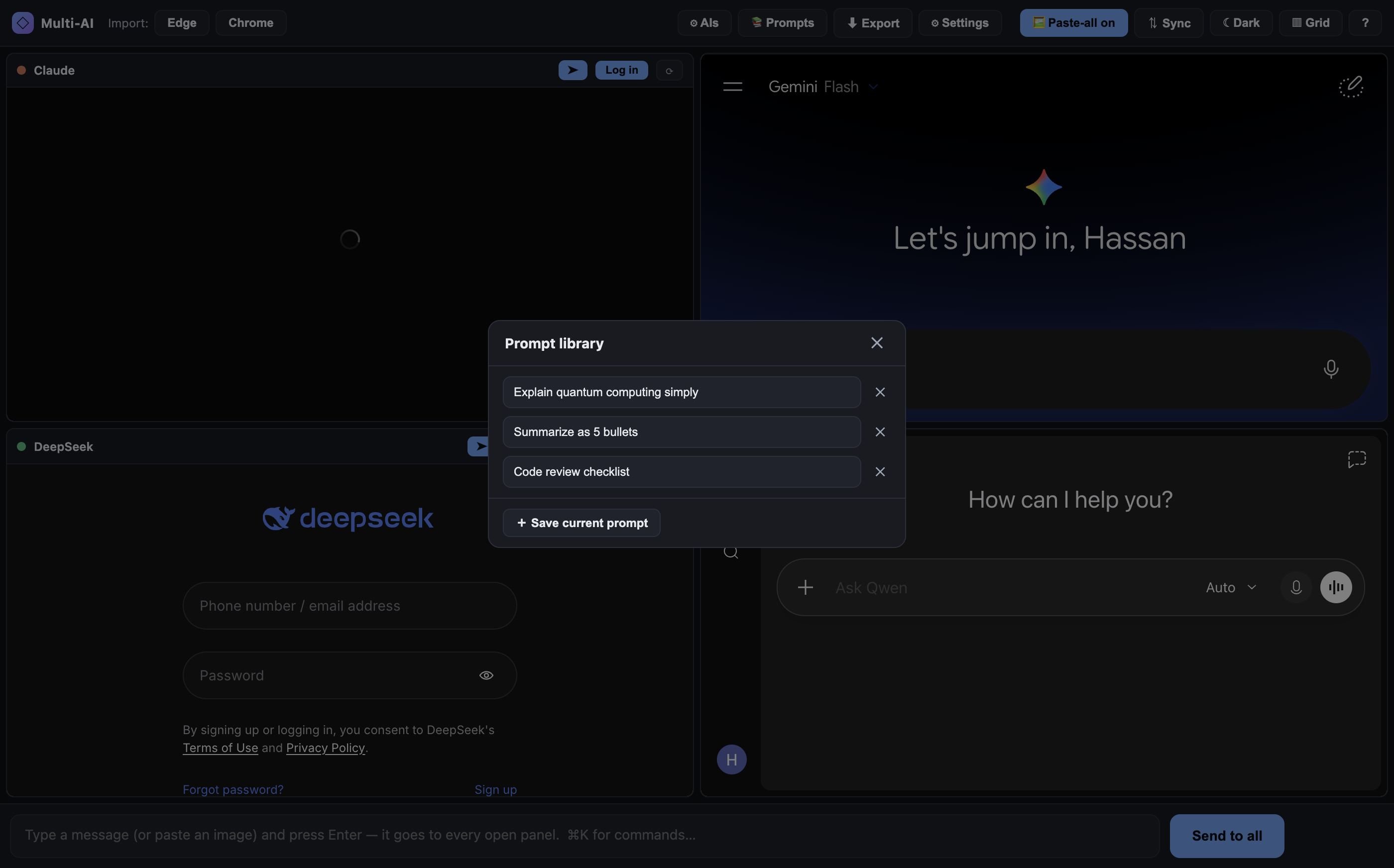
Task: Click Gemini microphone icon
Action: pyautogui.click(x=1331, y=369)
